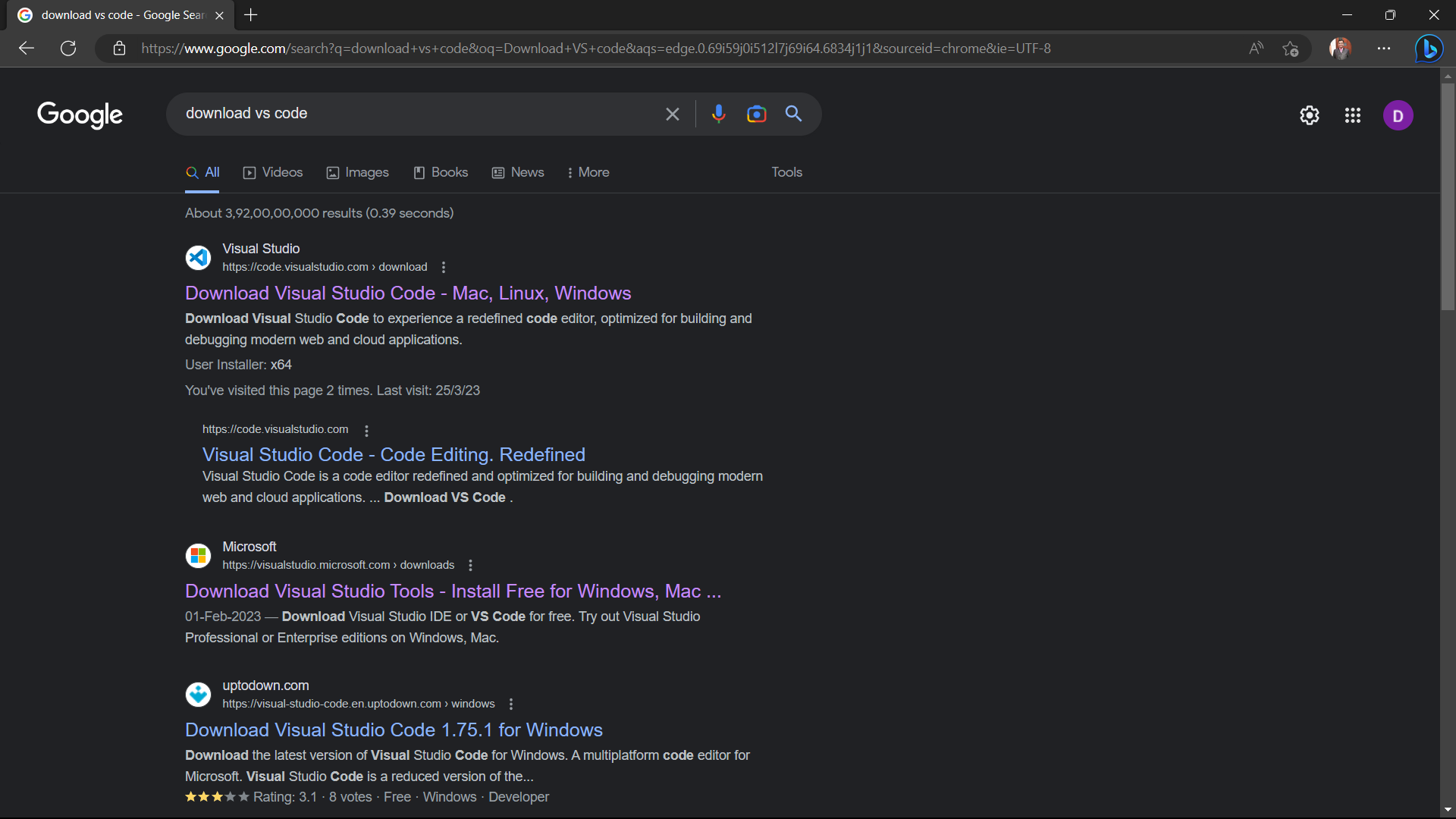Open the Google apps grid
1456x819 pixels.
click(x=1353, y=115)
